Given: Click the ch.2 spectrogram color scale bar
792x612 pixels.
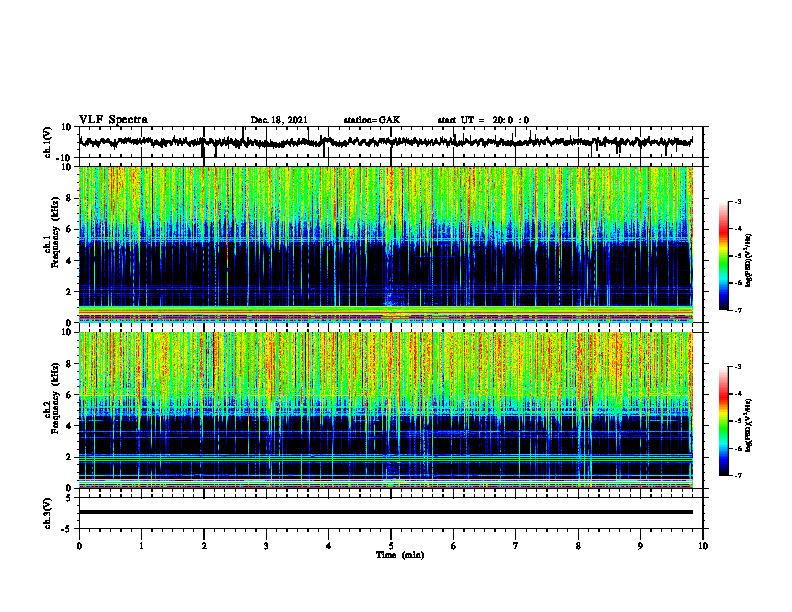Looking at the screenshot, I should (x=723, y=421).
